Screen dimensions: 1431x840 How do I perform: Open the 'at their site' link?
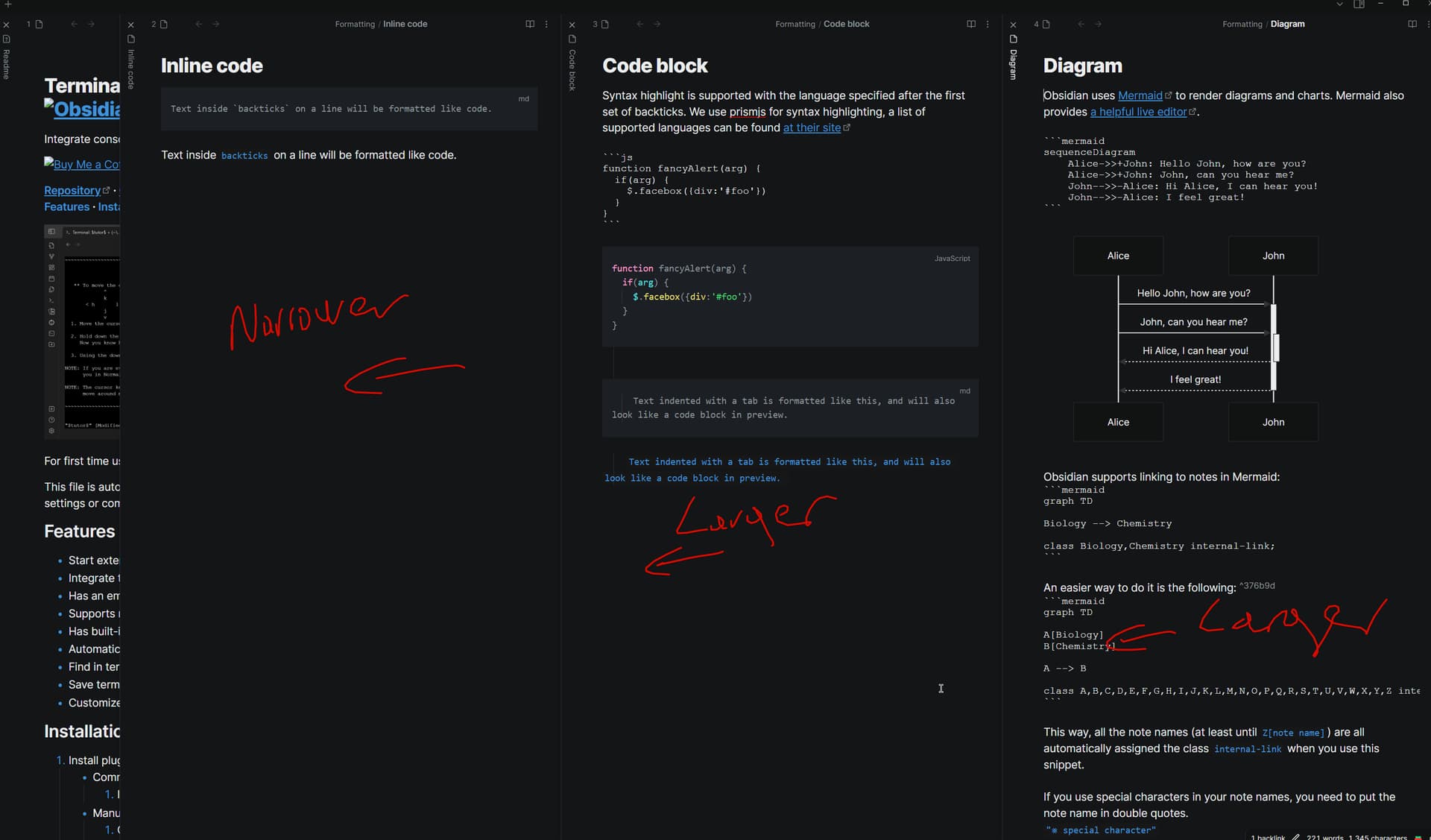[812, 127]
